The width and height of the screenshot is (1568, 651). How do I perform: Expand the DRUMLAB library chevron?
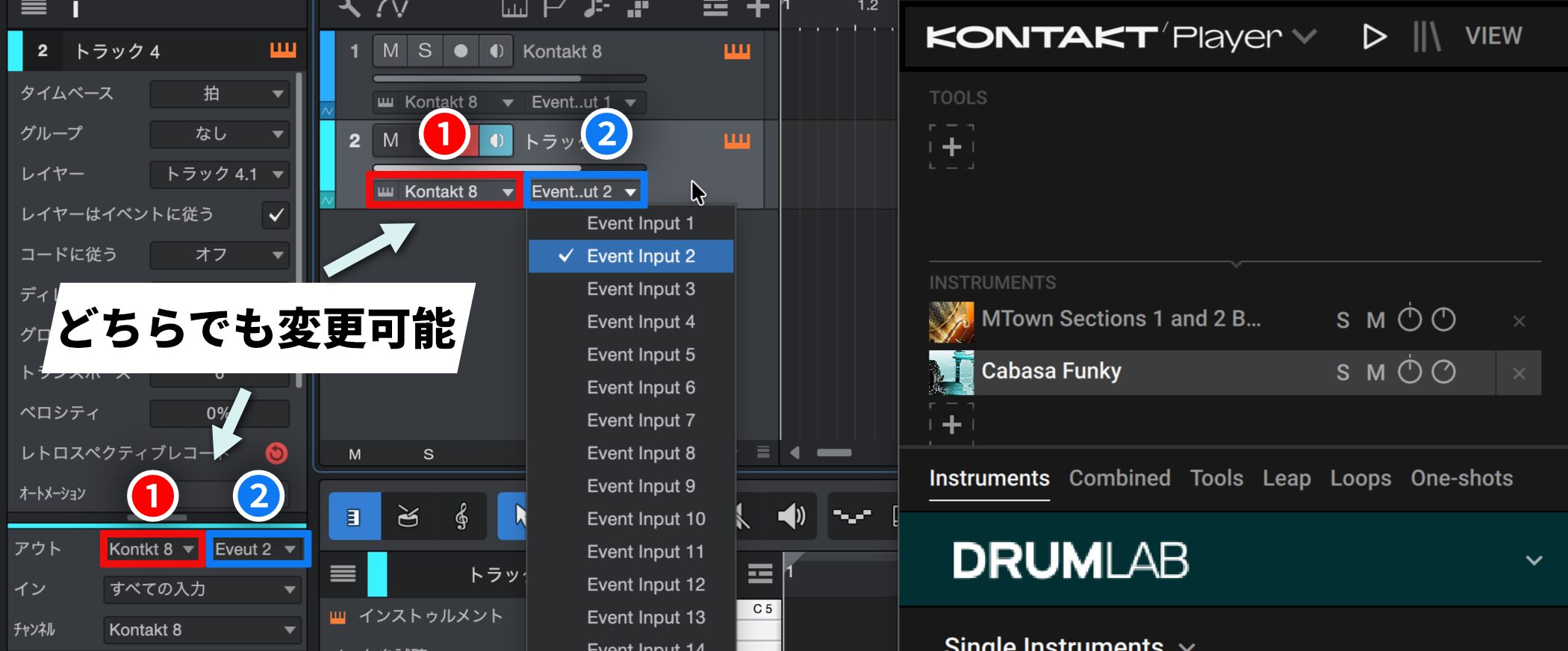coord(1534,560)
